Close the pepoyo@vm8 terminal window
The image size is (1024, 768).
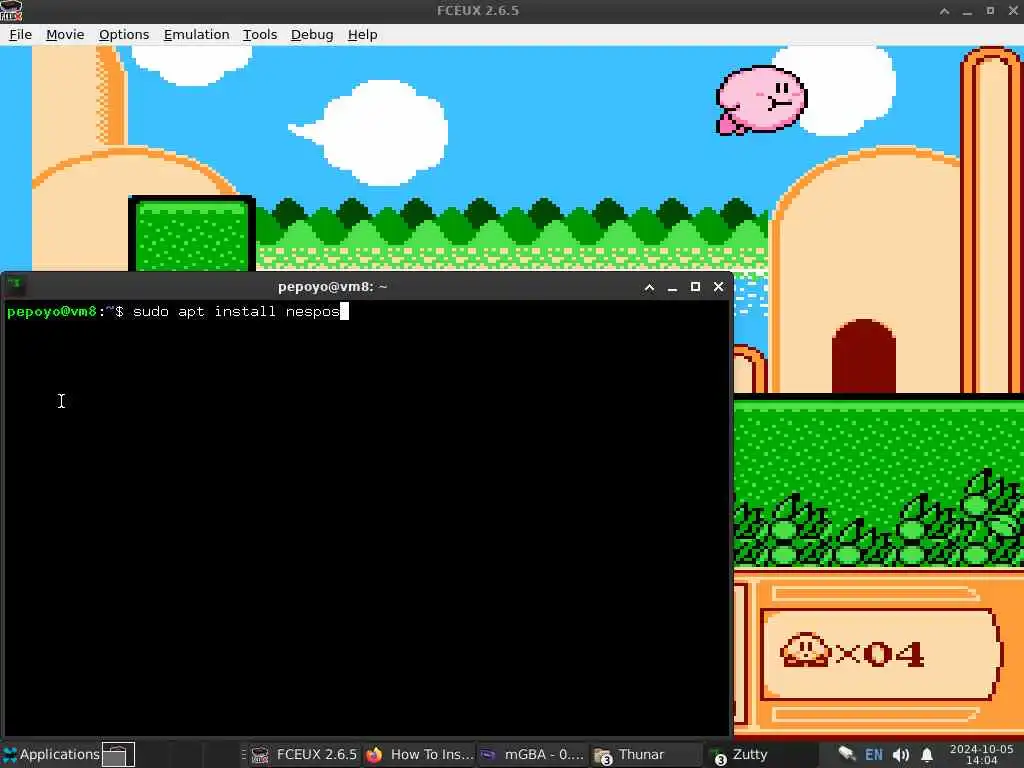click(x=718, y=287)
